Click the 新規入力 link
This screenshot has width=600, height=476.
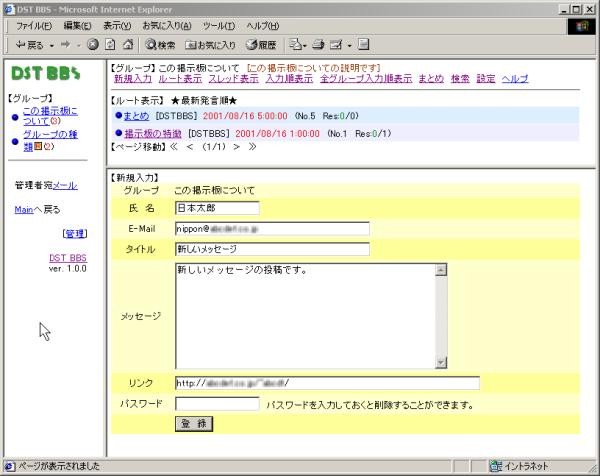(x=133, y=78)
